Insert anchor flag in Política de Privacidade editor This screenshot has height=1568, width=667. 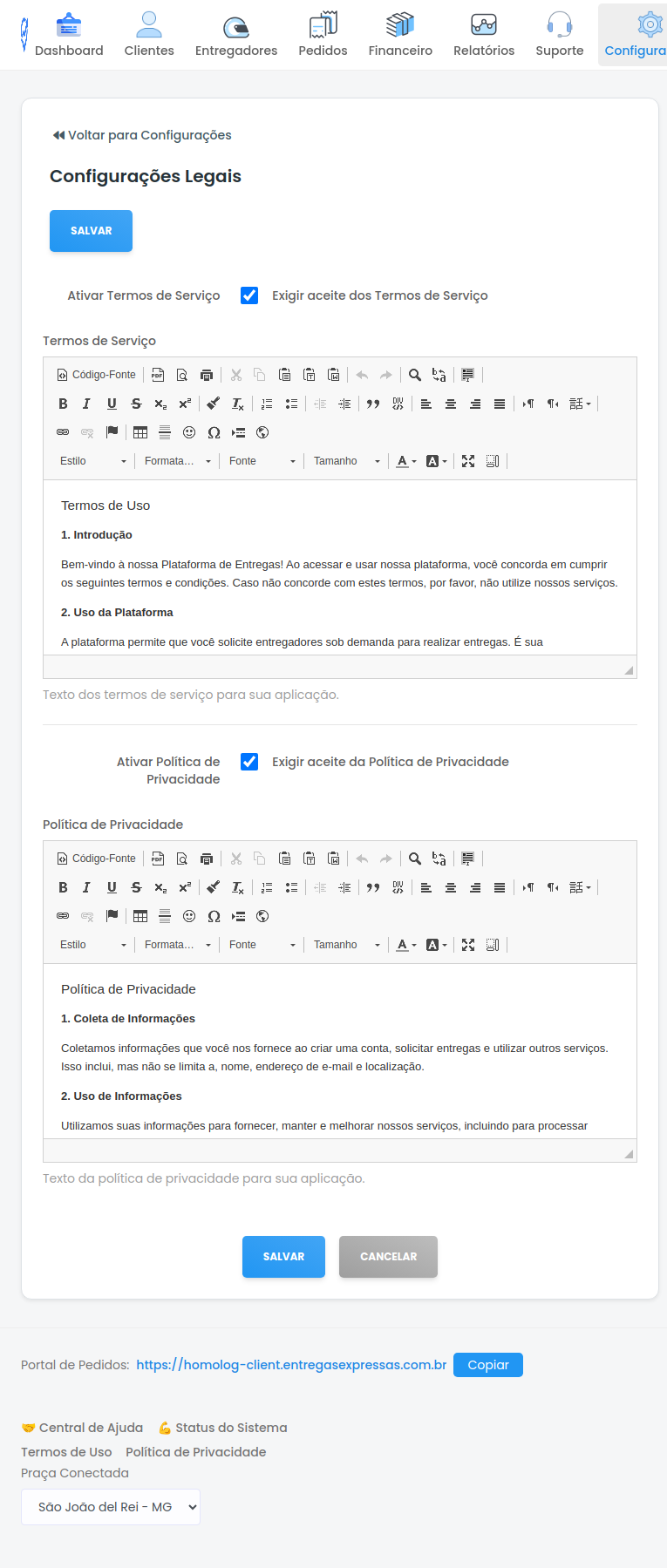point(112,916)
